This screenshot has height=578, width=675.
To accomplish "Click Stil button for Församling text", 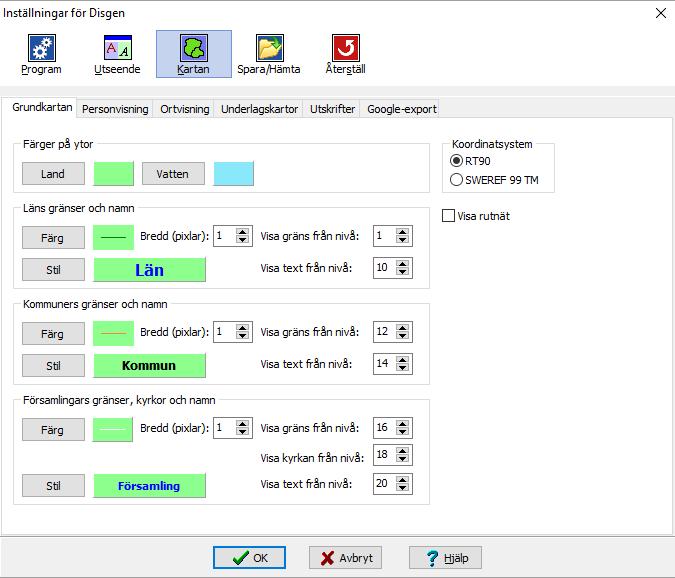I will point(53,486).
